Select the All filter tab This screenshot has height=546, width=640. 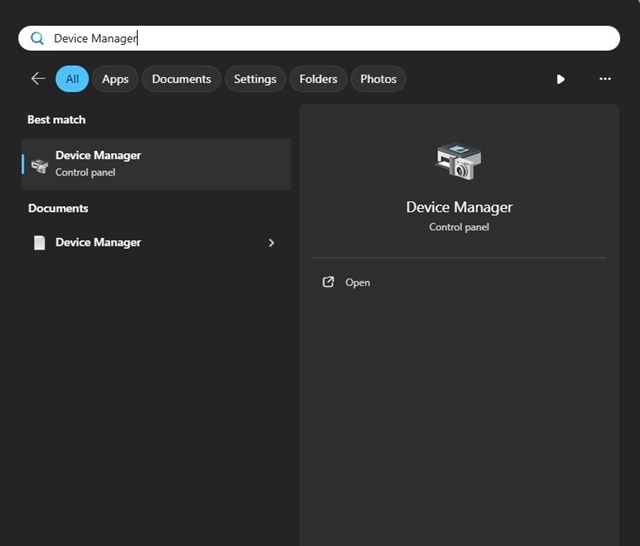(72, 79)
